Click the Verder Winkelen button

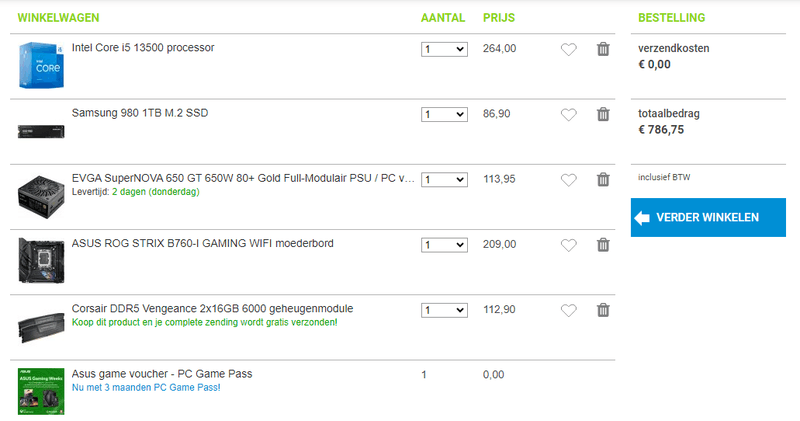[708, 217]
